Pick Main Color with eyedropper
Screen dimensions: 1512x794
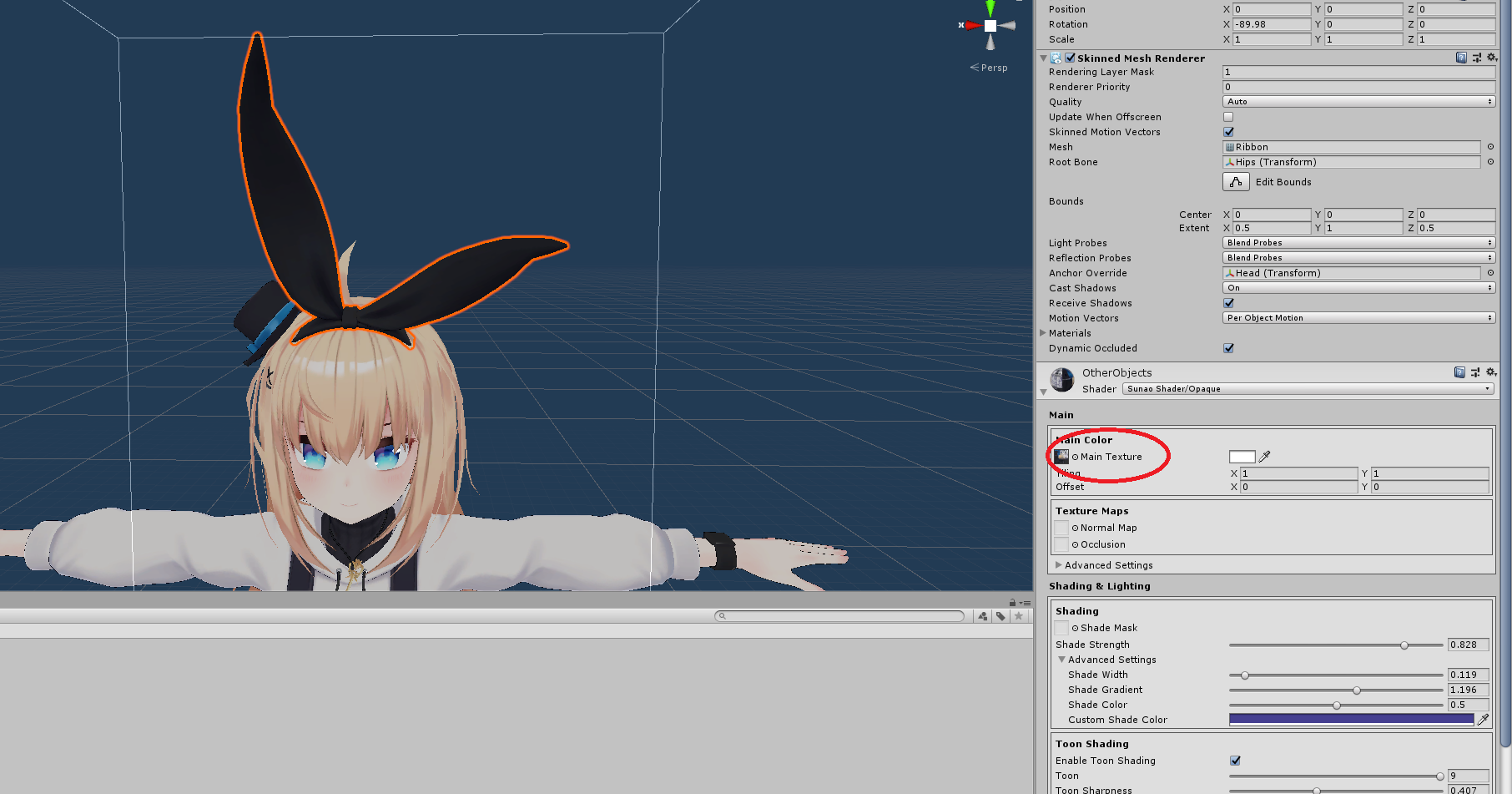coord(1264,457)
